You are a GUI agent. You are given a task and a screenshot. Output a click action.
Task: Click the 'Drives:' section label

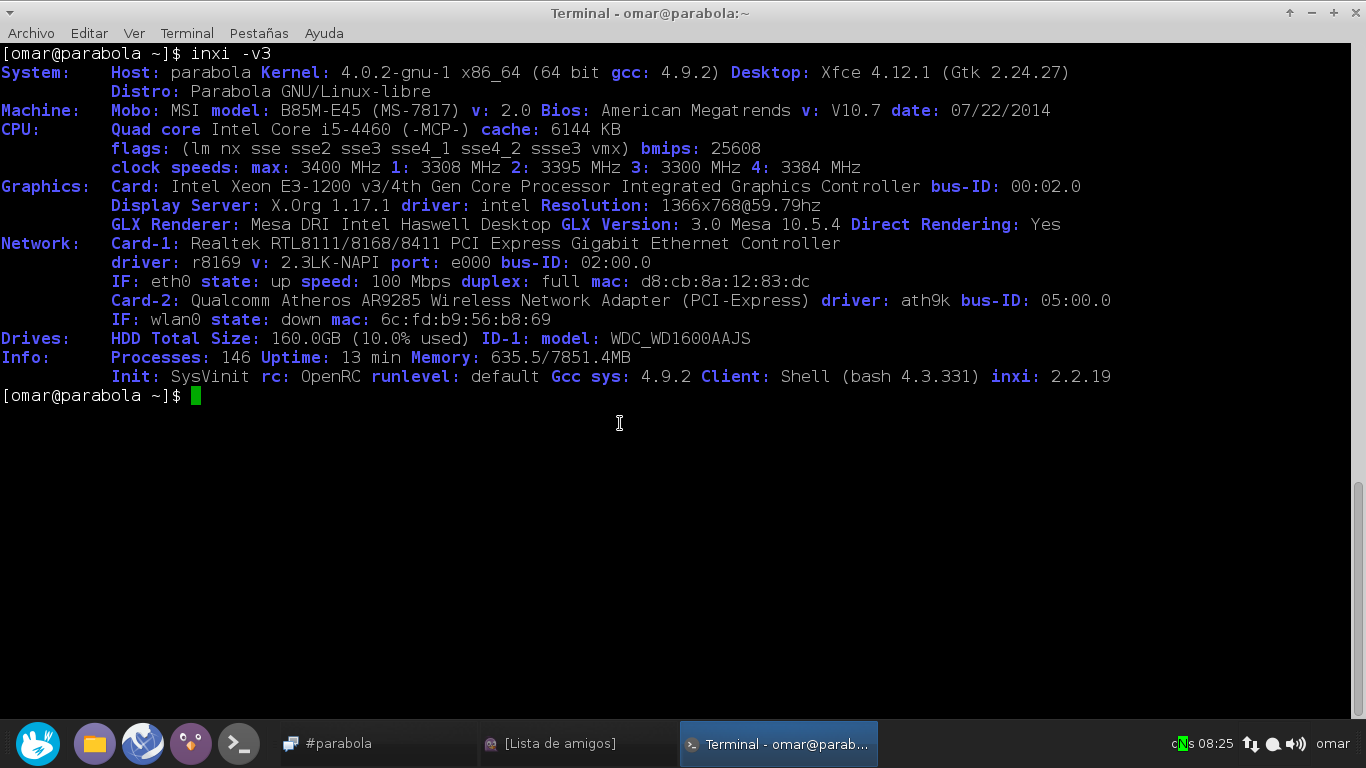coord(36,339)
